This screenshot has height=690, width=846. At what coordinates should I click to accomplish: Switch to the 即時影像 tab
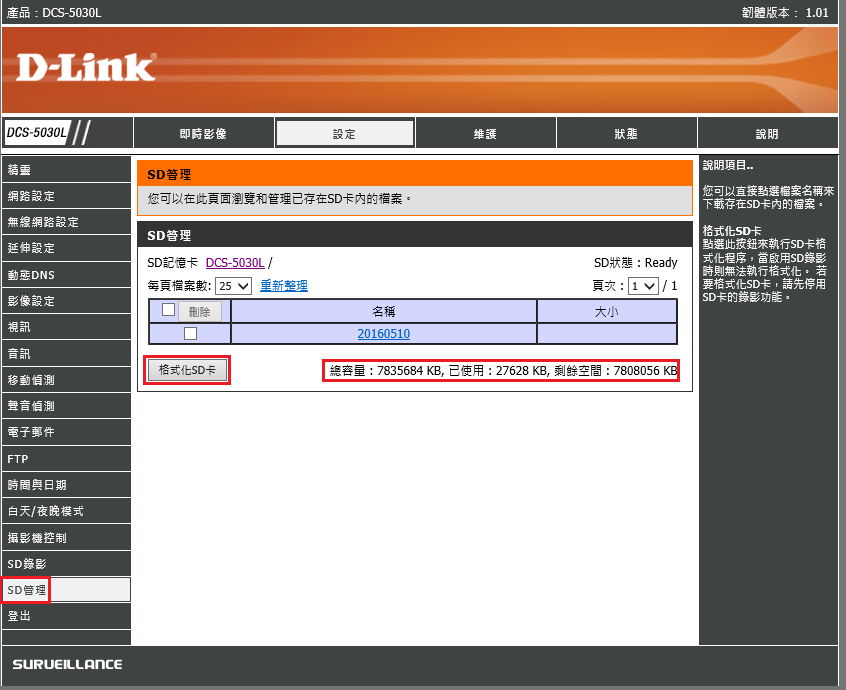pos(203,134)
